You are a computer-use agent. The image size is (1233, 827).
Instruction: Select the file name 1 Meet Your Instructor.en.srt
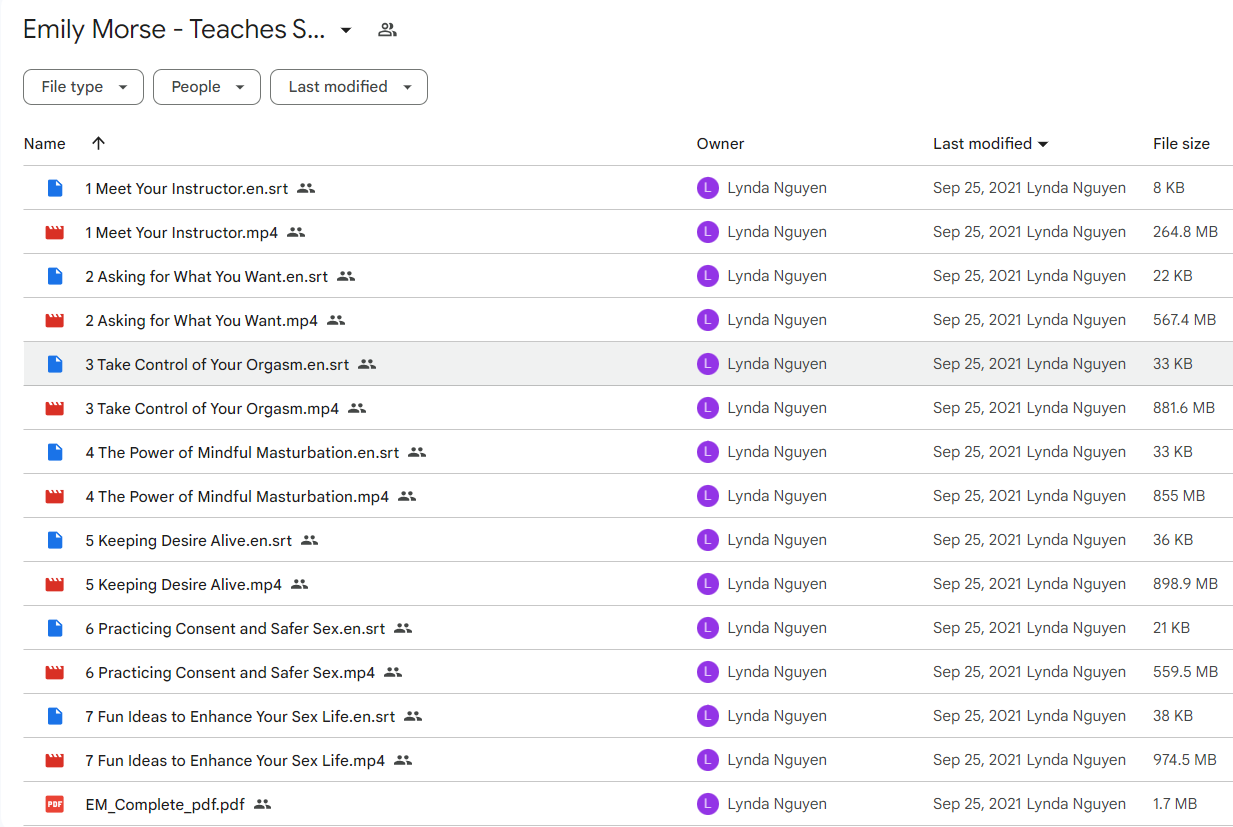click(187, 188)
